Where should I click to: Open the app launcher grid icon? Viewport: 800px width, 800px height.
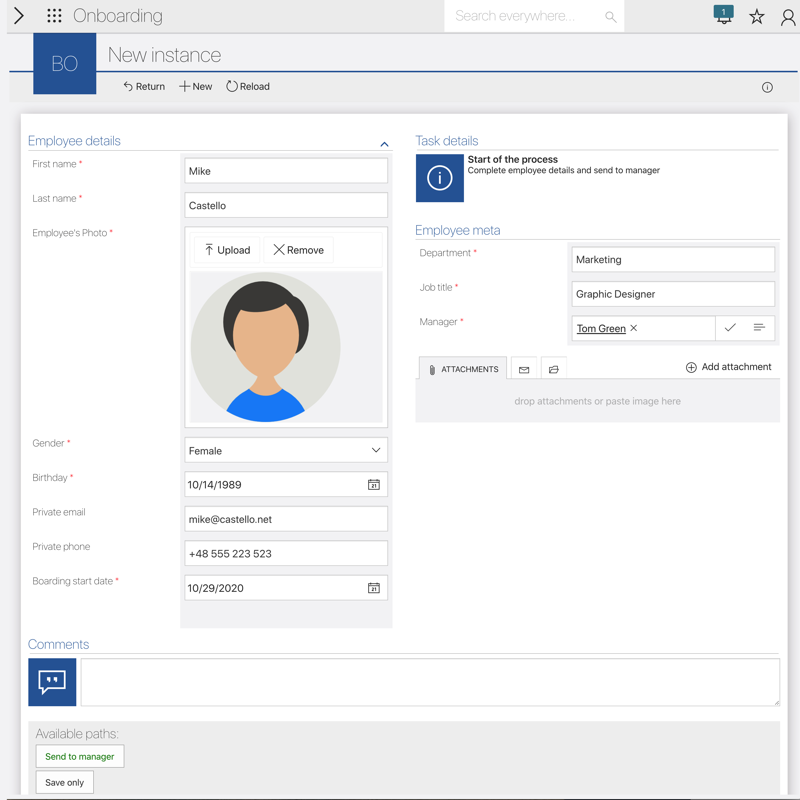(54, 16)
